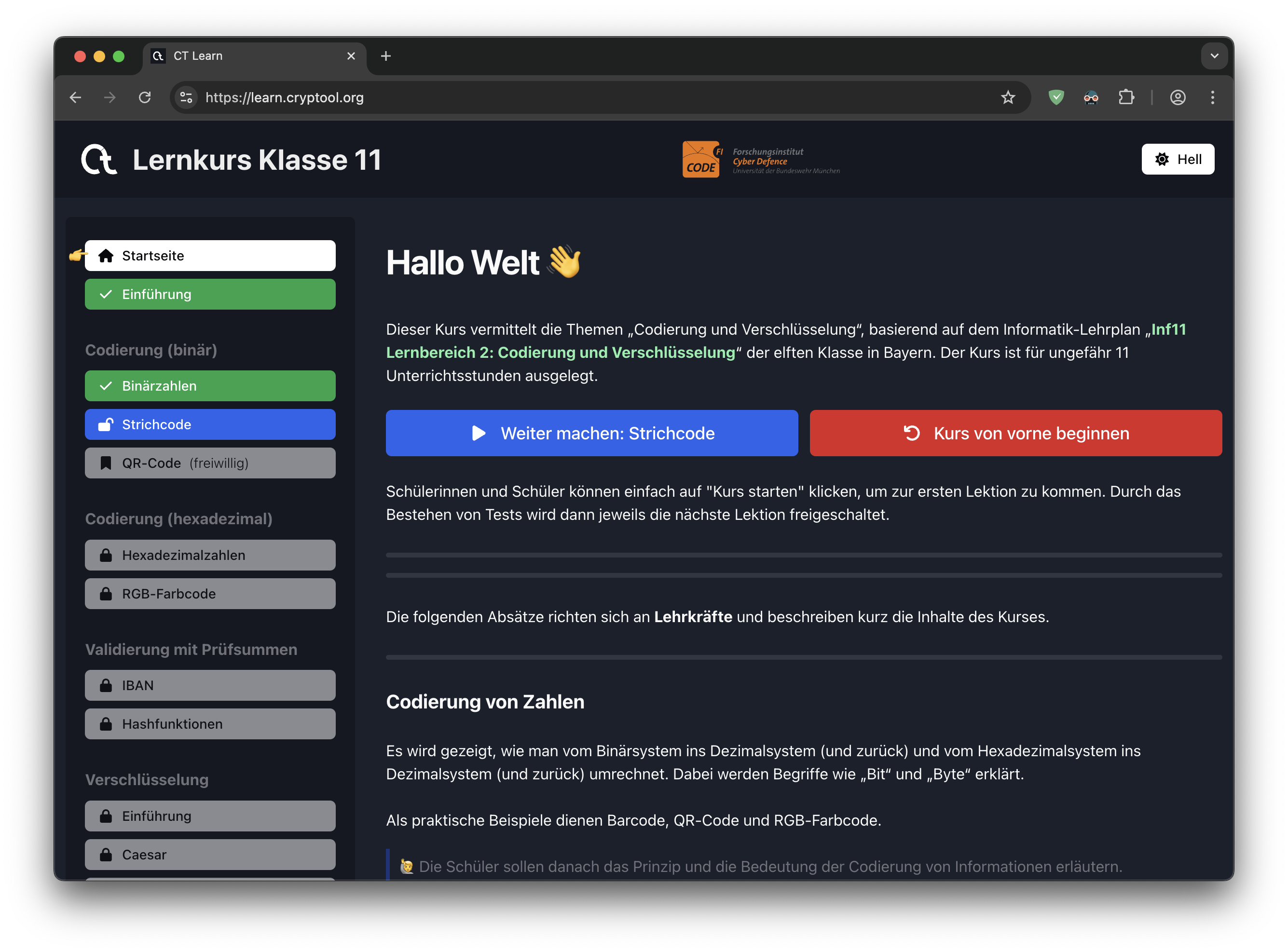Open the browser profile icon
The height and width of the screenshot is (952, 1288).
click(x=1178, y=97)
